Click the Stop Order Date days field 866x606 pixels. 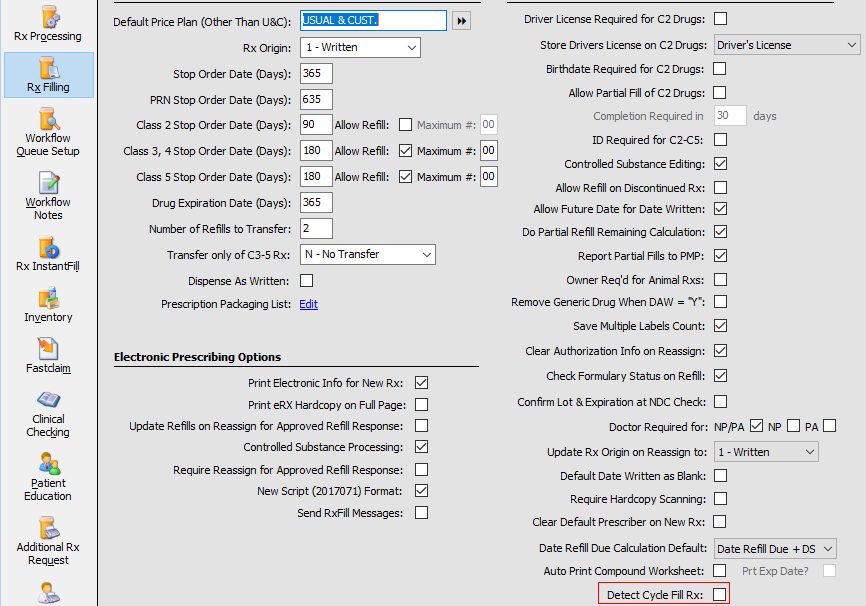pos(316,73)
